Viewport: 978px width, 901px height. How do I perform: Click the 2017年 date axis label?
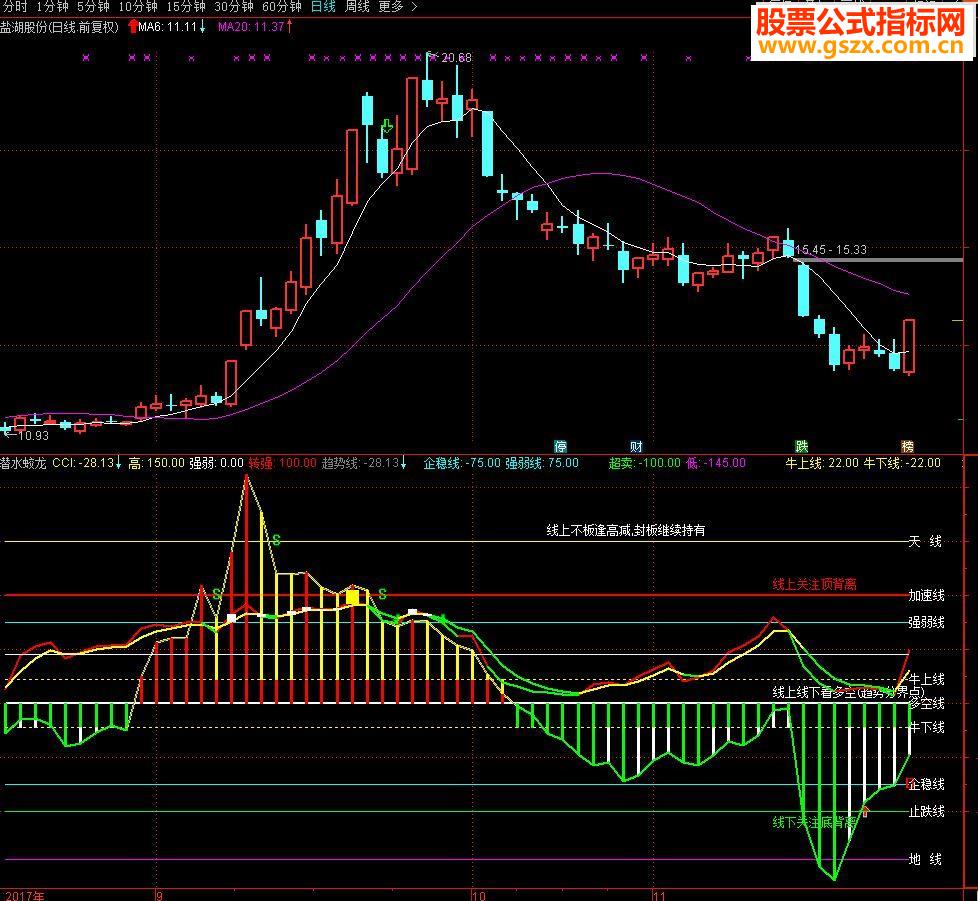(25, 895)
